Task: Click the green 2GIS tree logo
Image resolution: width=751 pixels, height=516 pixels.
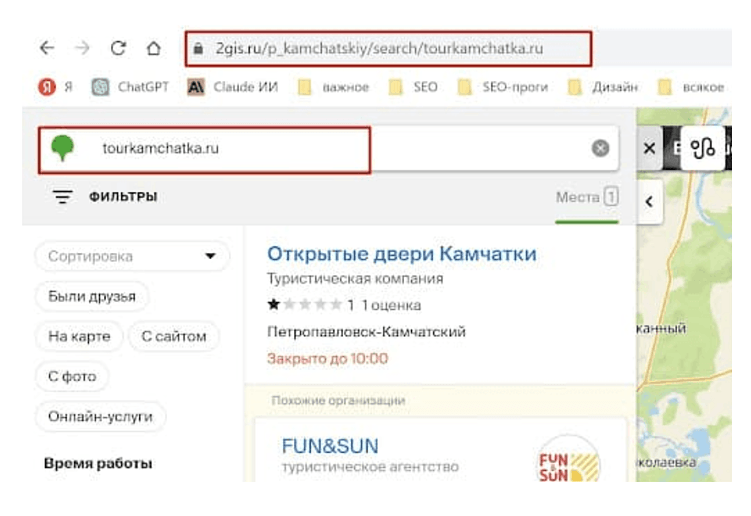Action: tap(63, 148)
